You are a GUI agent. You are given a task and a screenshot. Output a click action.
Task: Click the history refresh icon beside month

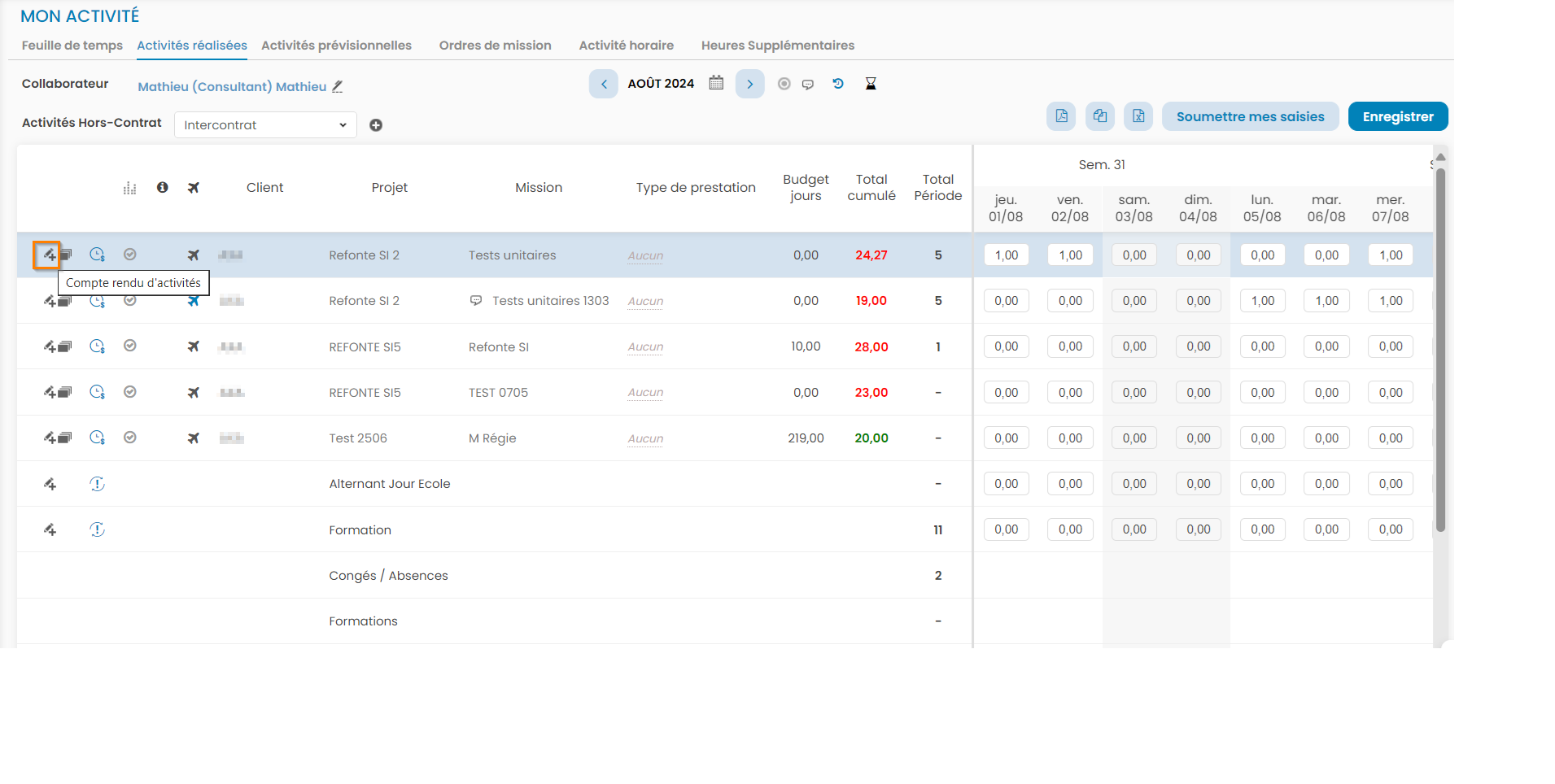(x=838, y=84)
